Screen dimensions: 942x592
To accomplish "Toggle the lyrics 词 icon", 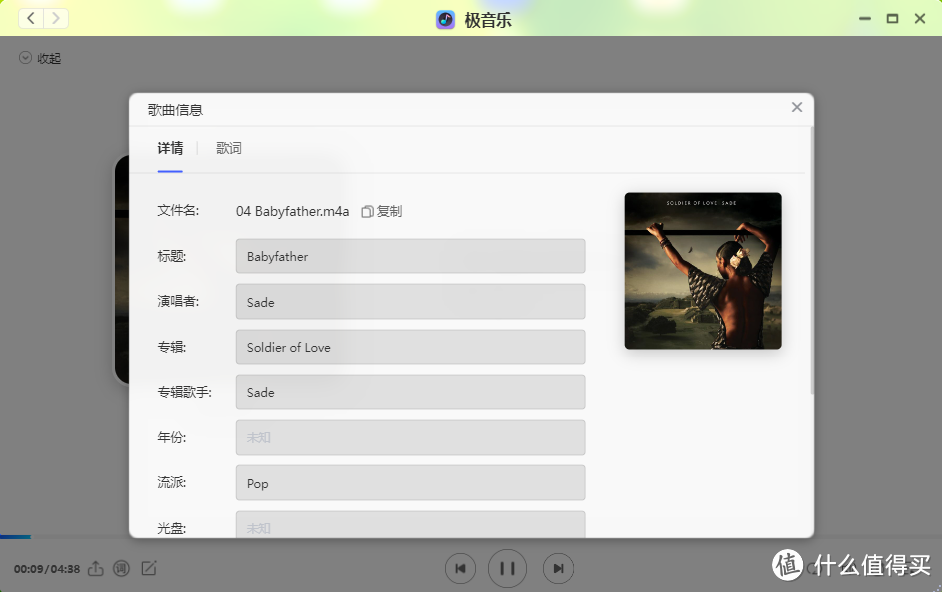I will tap(121, 569).
